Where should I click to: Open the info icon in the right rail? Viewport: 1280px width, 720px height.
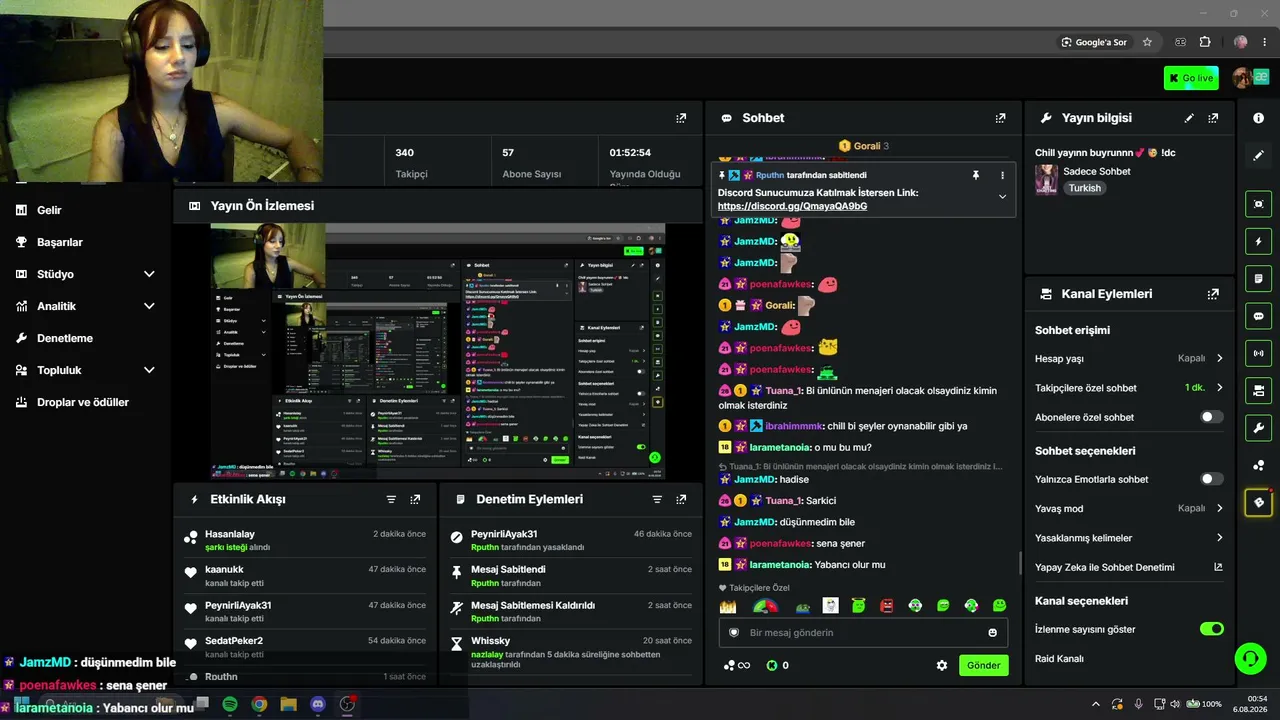tap(1258, 118)
